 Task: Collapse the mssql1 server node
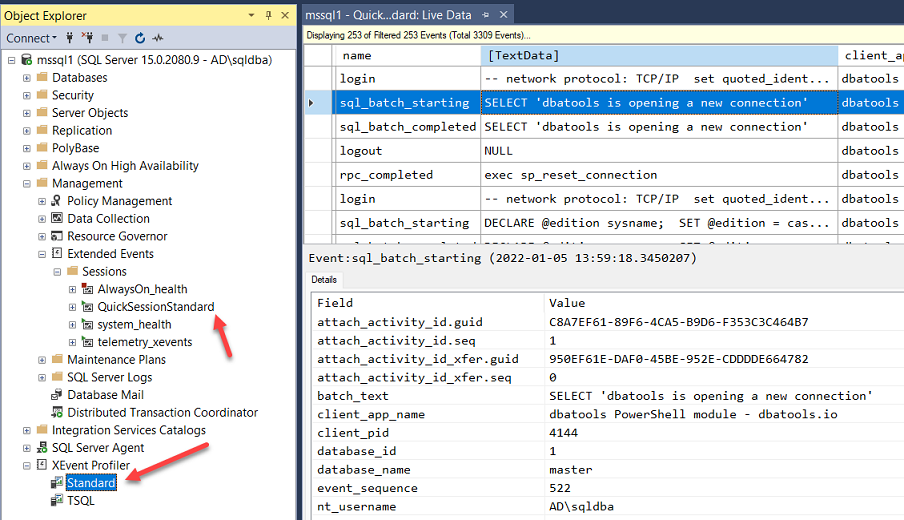(12, 60)
